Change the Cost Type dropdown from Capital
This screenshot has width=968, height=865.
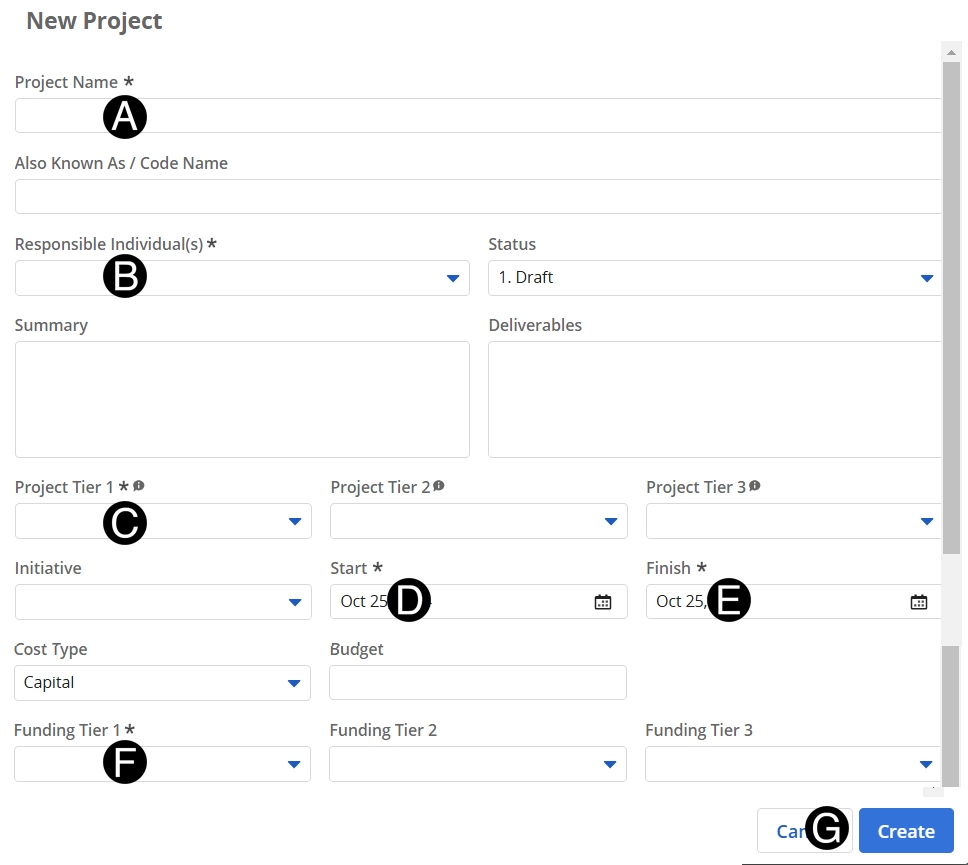294,683
